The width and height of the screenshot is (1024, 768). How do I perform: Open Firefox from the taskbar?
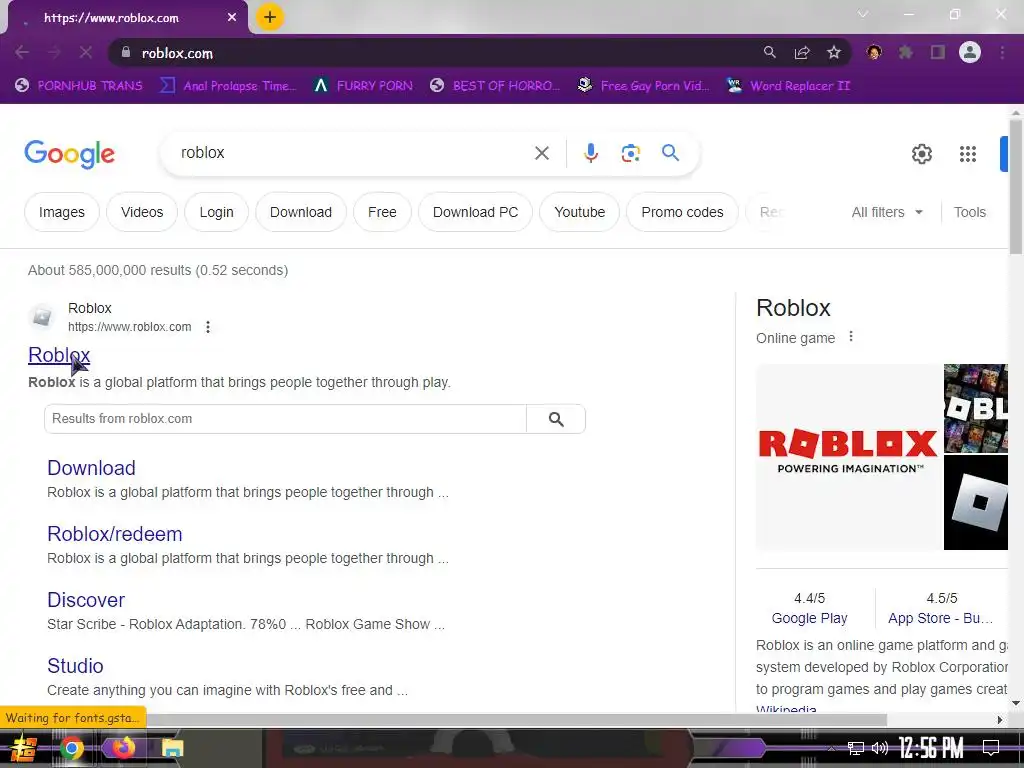click(x=121, y=748)
